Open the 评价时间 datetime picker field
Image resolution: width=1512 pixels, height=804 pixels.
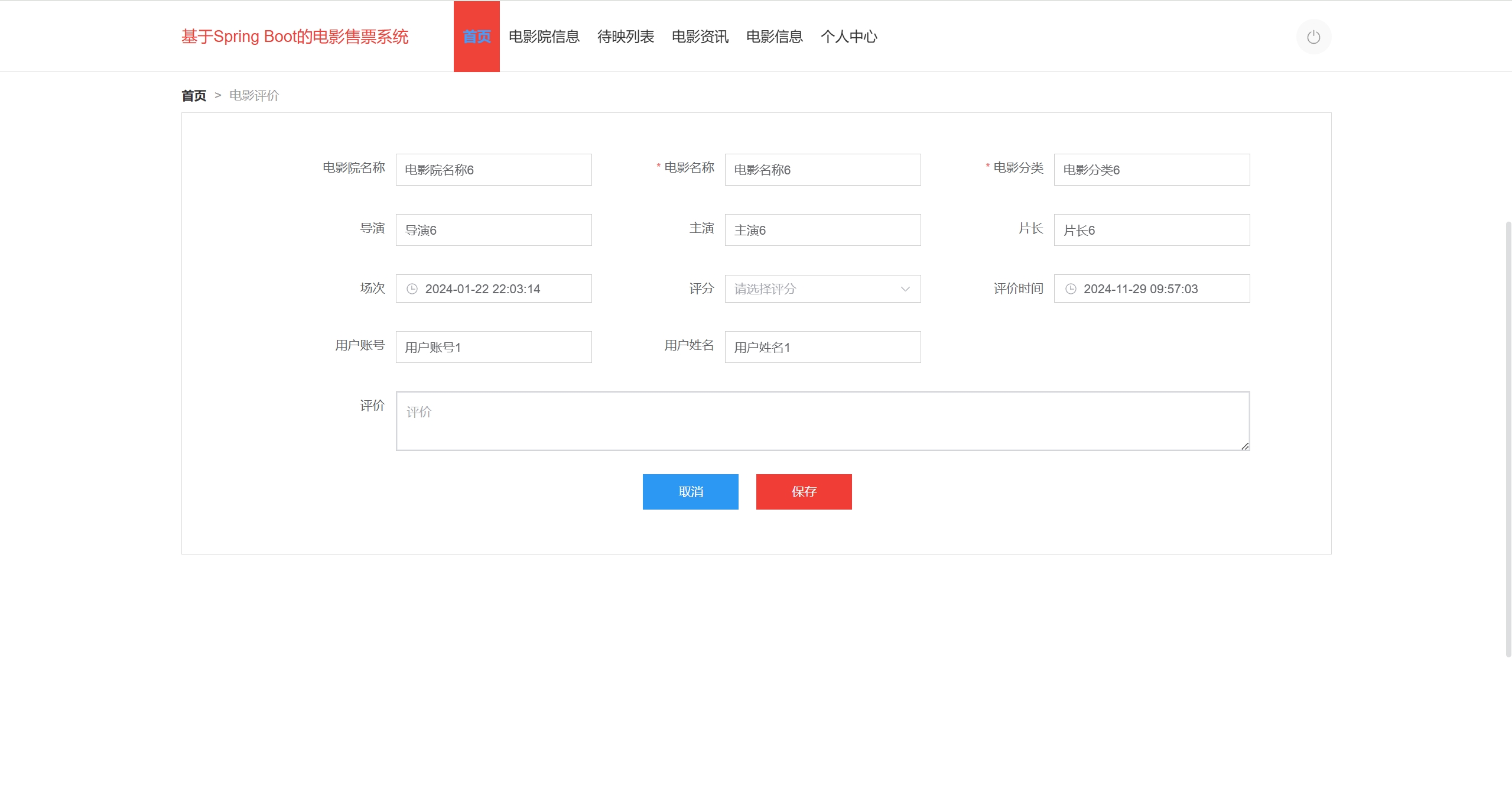(1152, 288)
